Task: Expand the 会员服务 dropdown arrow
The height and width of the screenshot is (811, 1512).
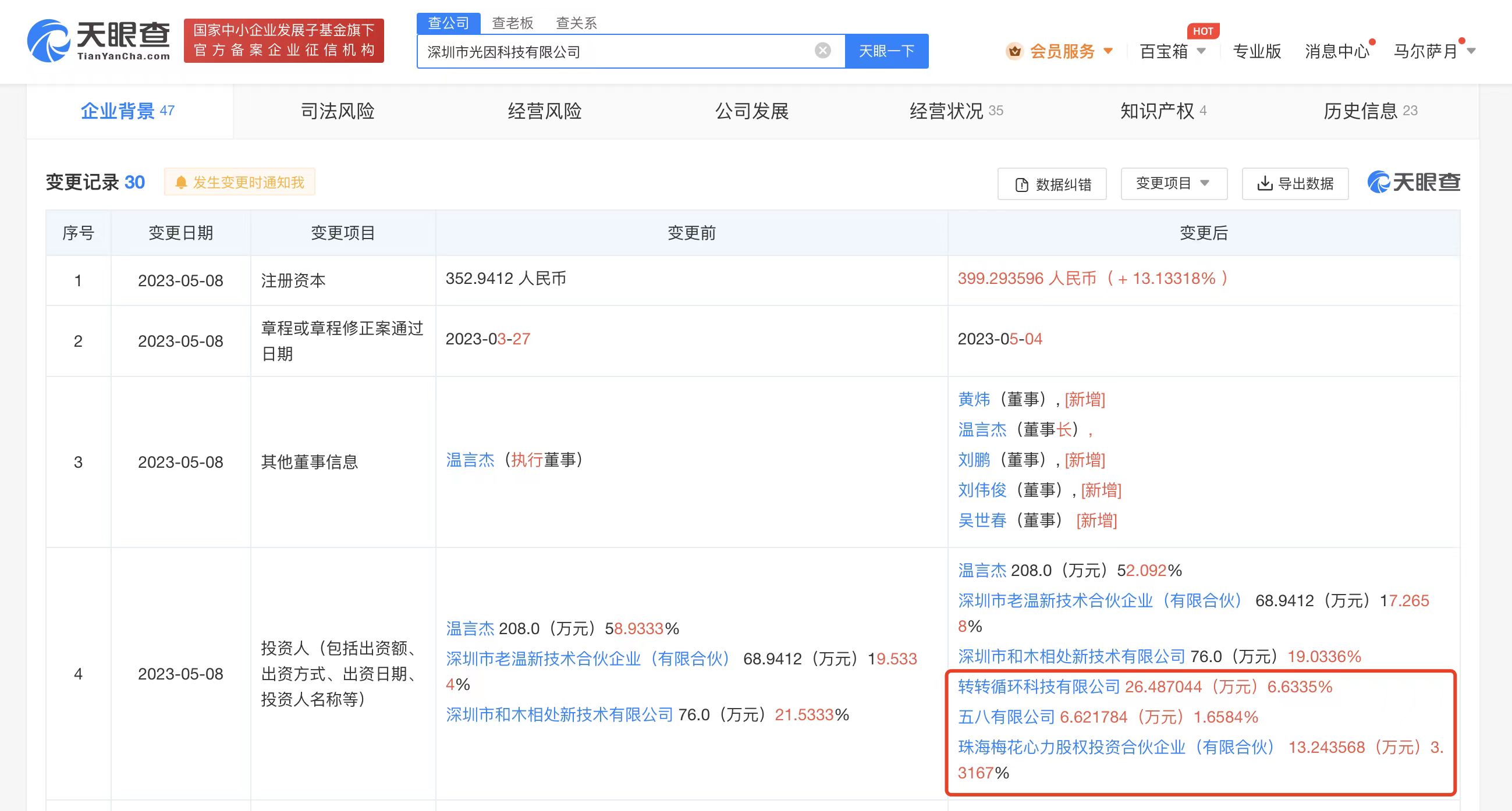Action: 1108,51
